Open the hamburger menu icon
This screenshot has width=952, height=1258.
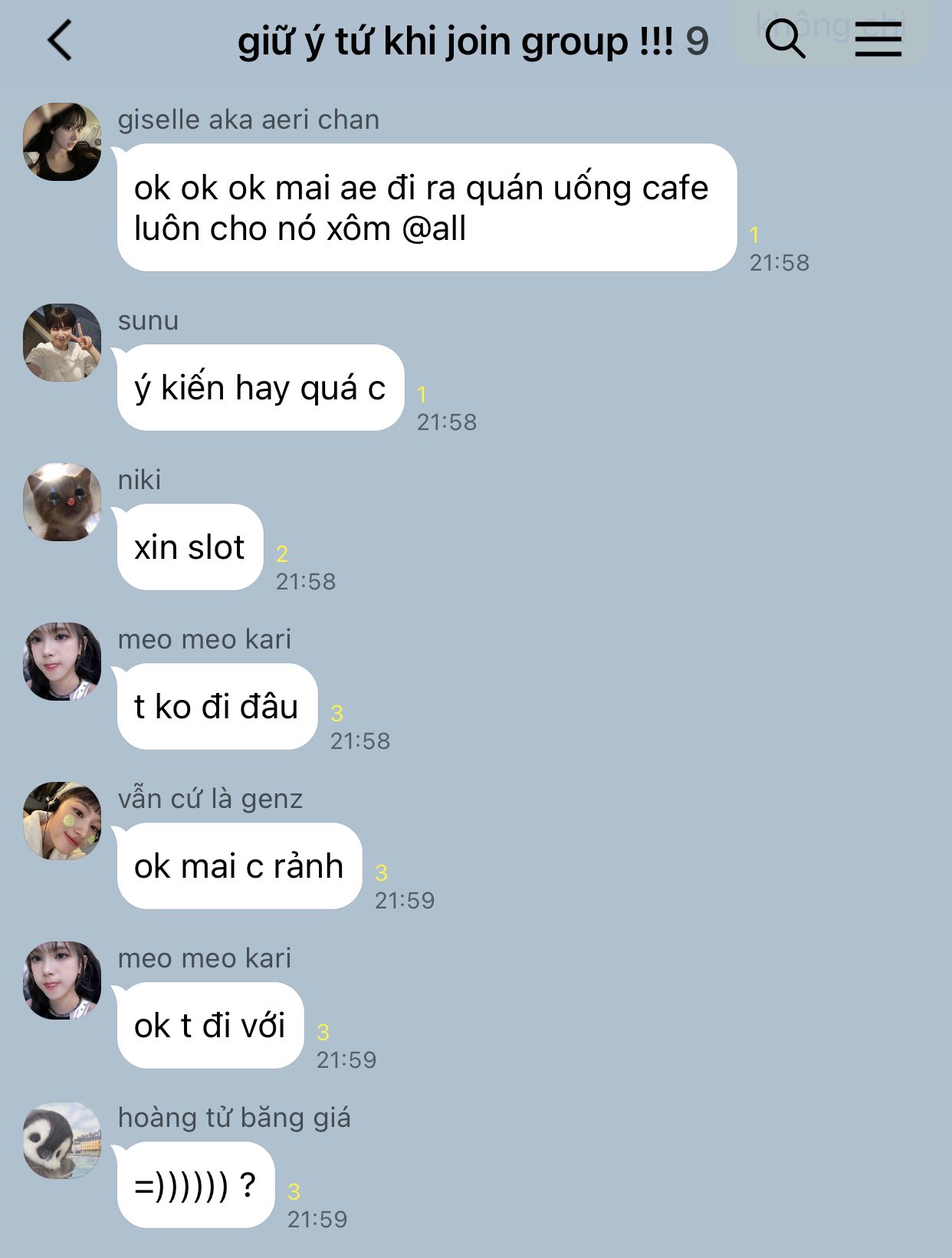pyautogui.click(x=878, y=39)
